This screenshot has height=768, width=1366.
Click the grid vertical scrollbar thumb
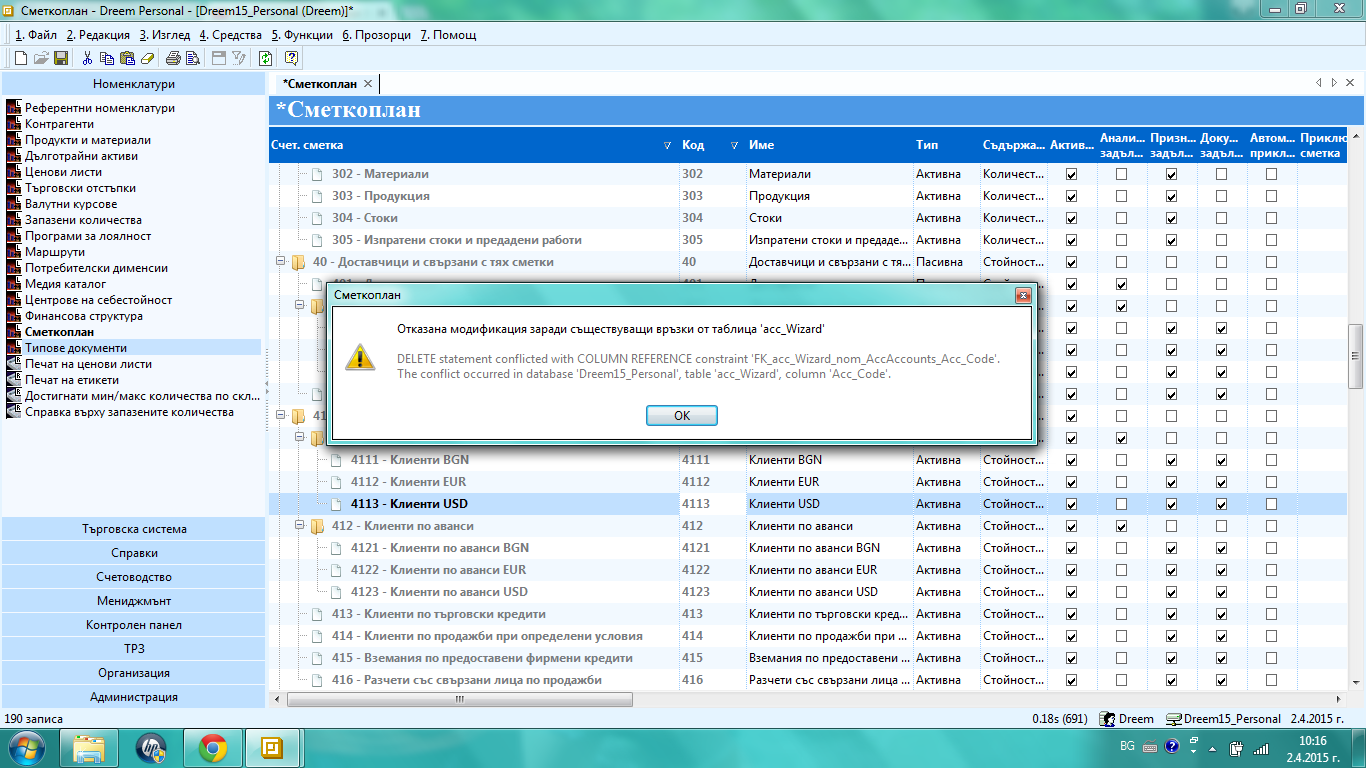(1356, 357)
